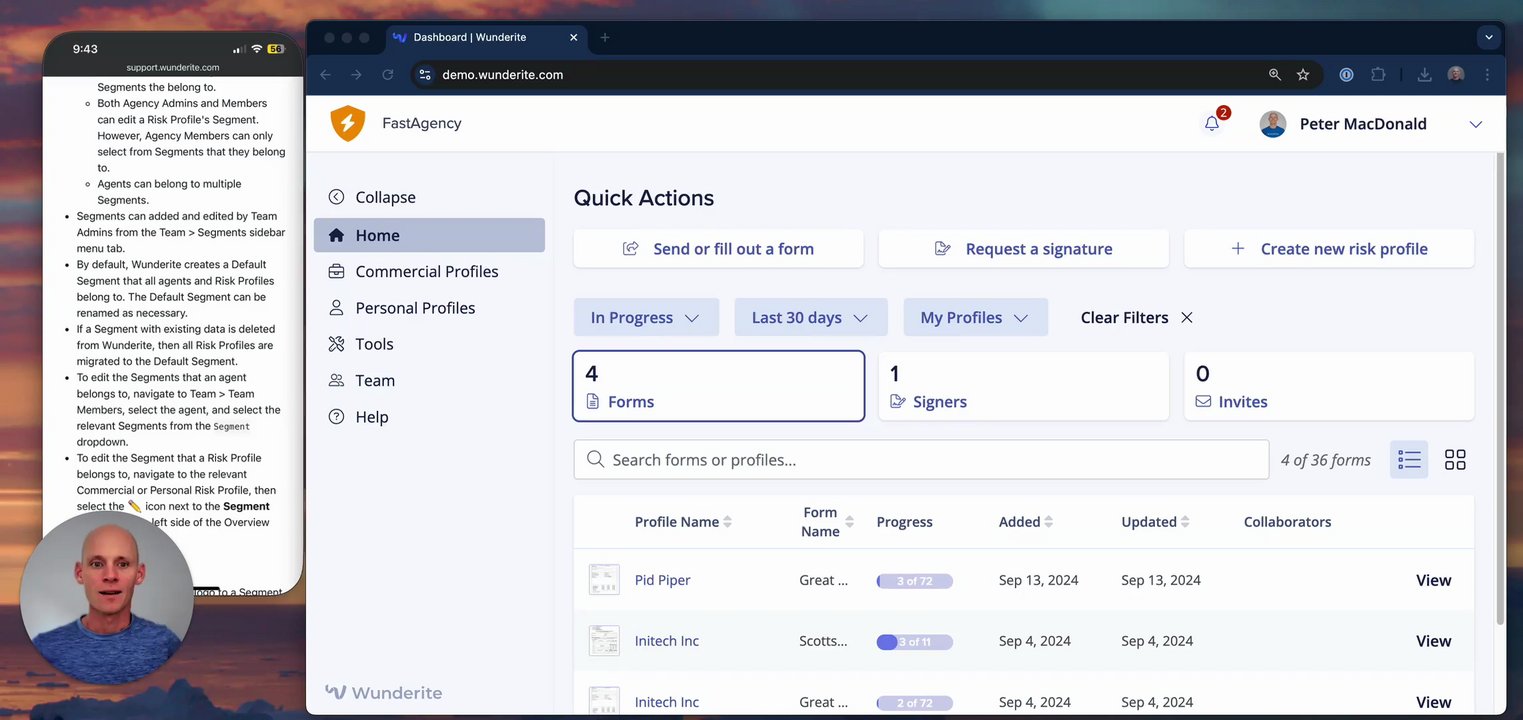
Task: Click the Search forms or profiles field
Action: click(921, 460)
